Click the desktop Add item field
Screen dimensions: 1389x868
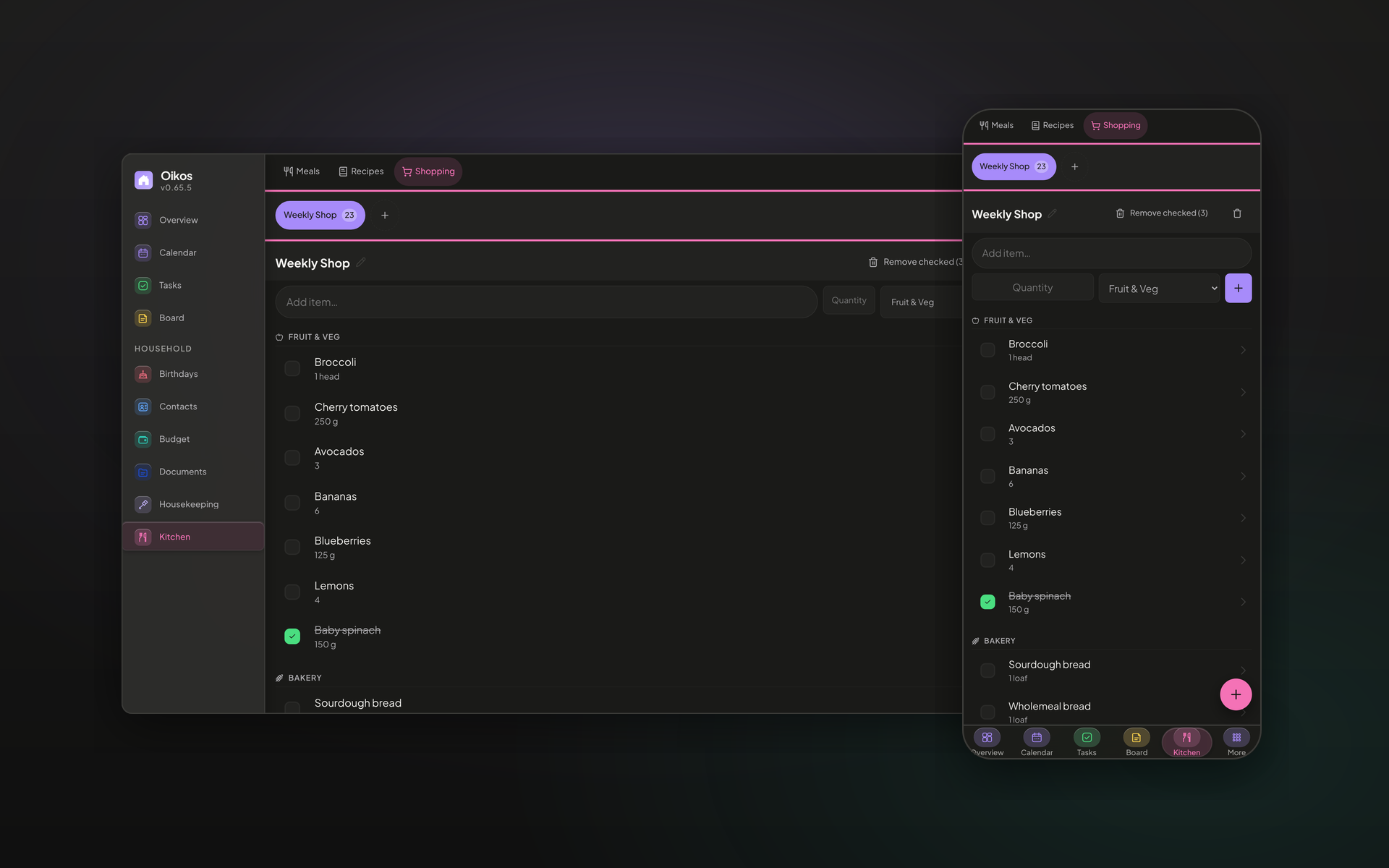pos(546,302)
